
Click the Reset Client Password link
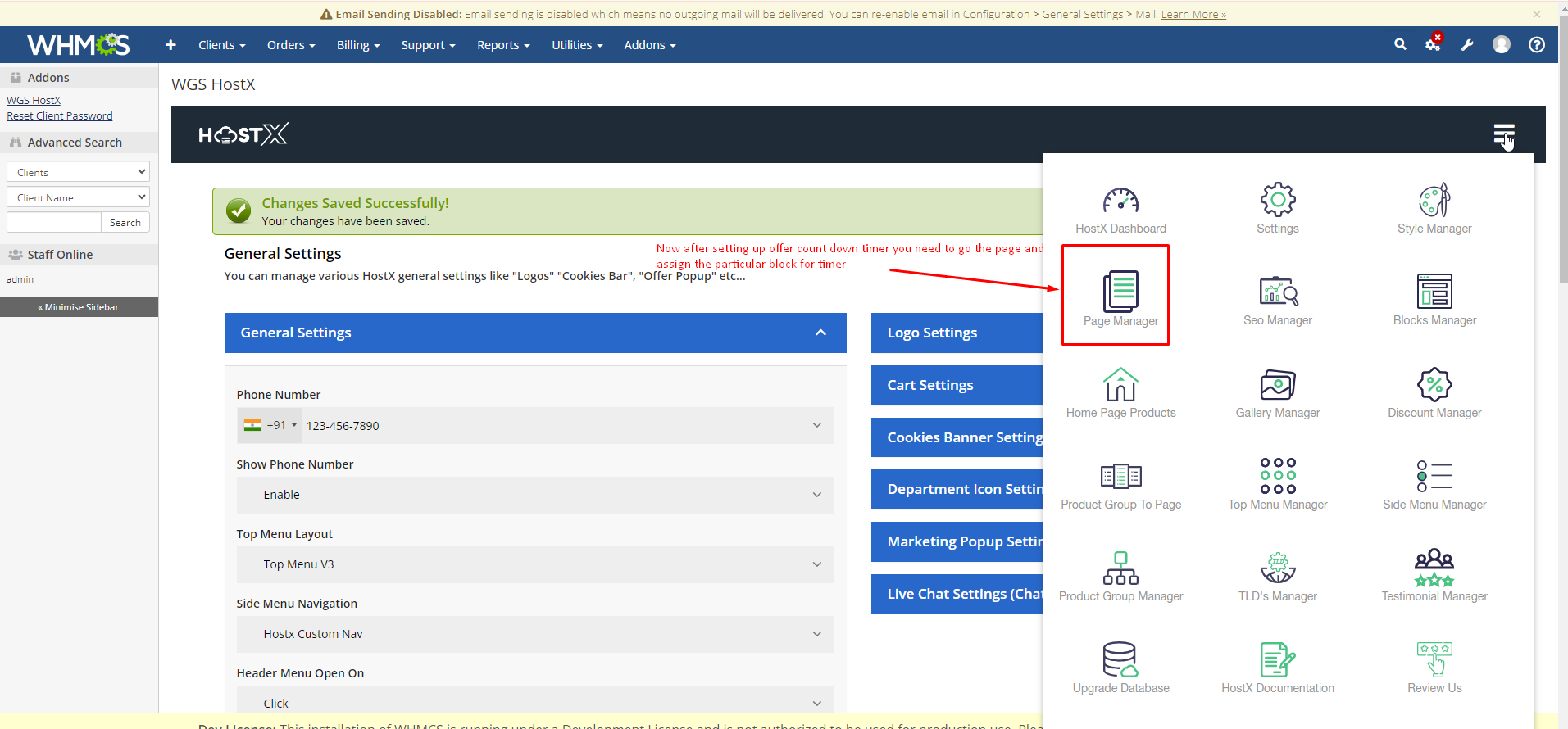[60, 116]
